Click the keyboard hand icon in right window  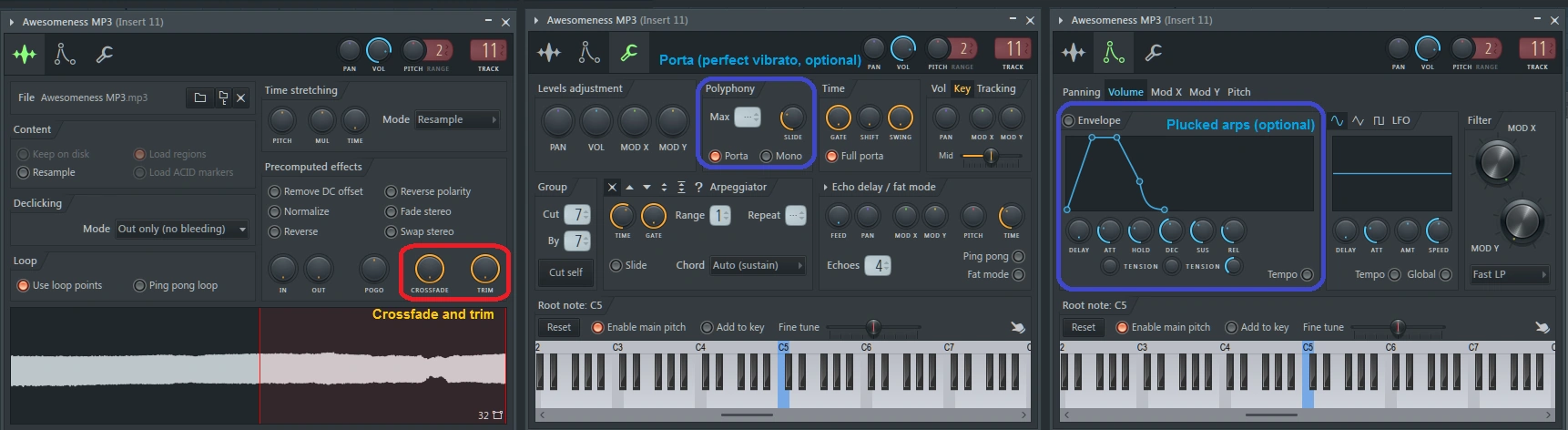[1542, 327]
